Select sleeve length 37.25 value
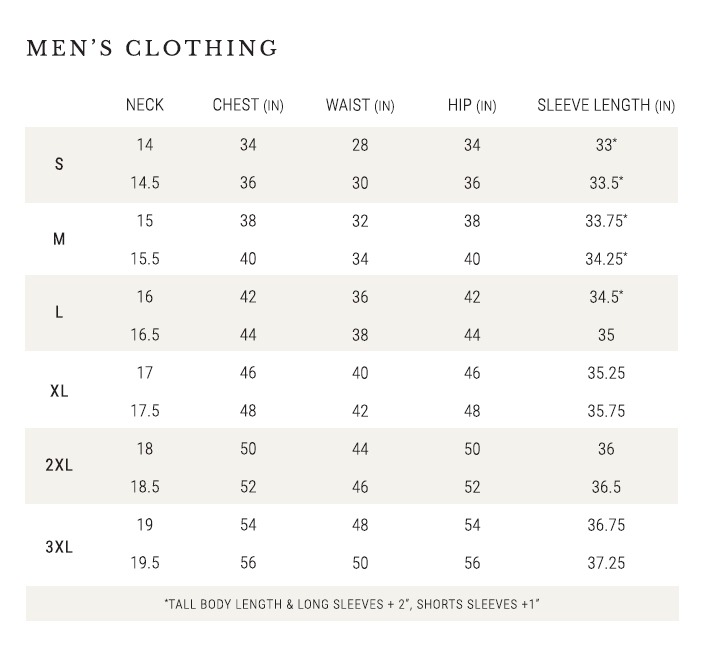 pyautogui.click(x=606, y=563)
